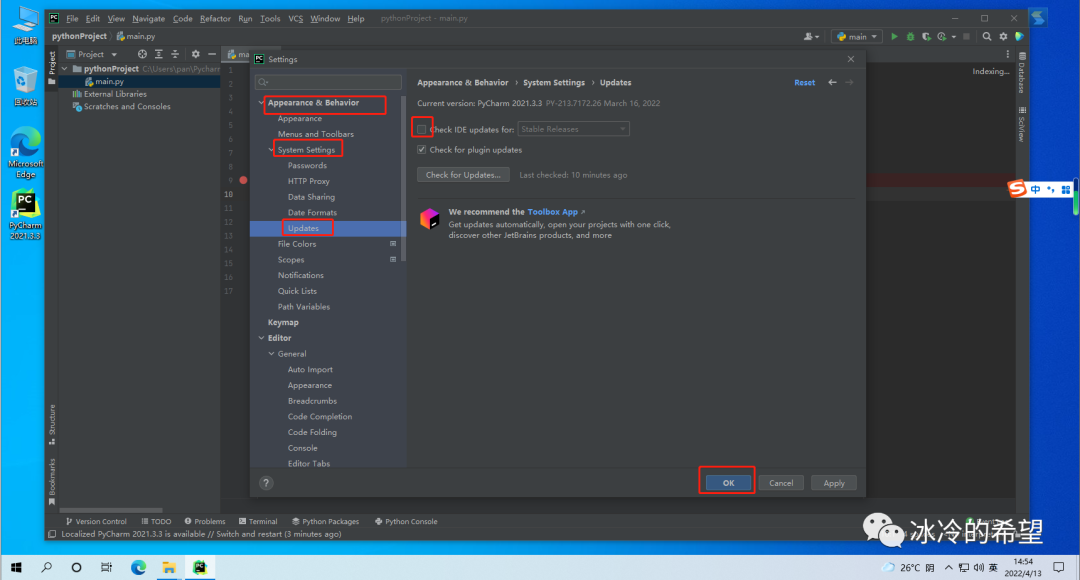The image size is (1080, 580).
Task: Select main.py in the Project tree
Action: click(x=110, y=81)
